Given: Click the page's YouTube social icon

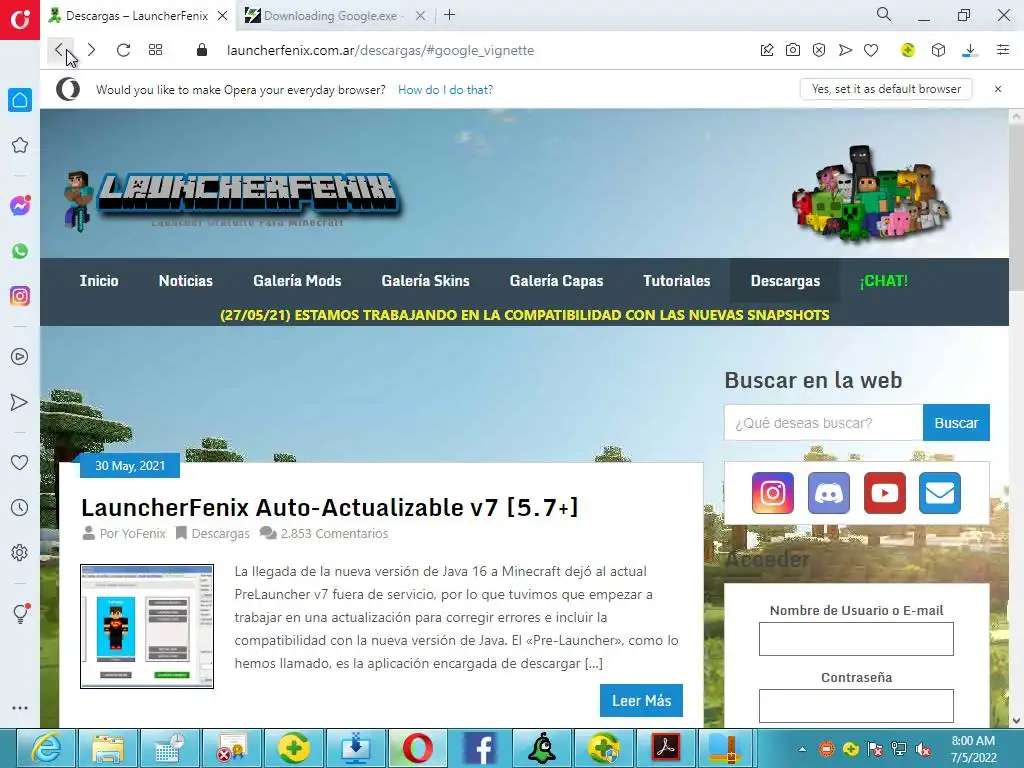Looking at the screenshot, I should click(884, 493).
